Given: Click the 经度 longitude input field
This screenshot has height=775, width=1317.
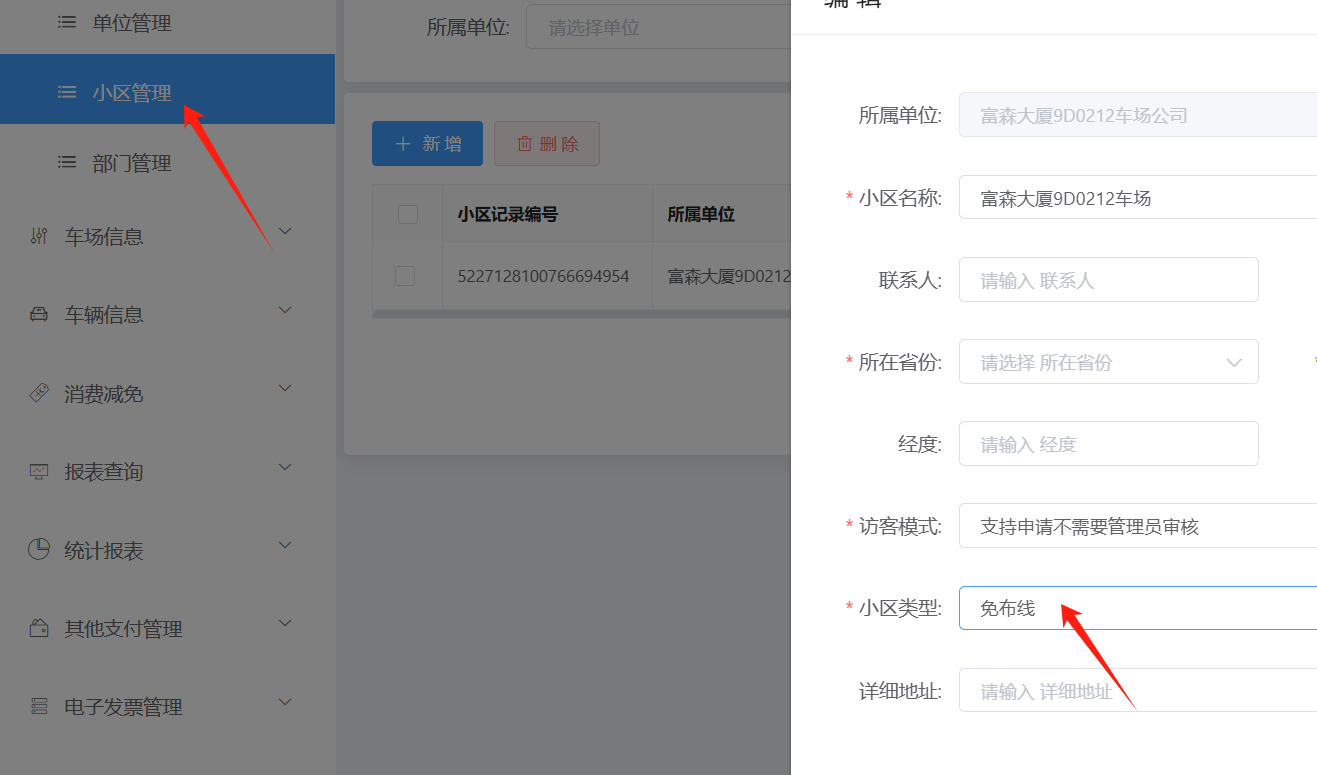Looking at the screenshot, I should click(x=1109, y=444).
